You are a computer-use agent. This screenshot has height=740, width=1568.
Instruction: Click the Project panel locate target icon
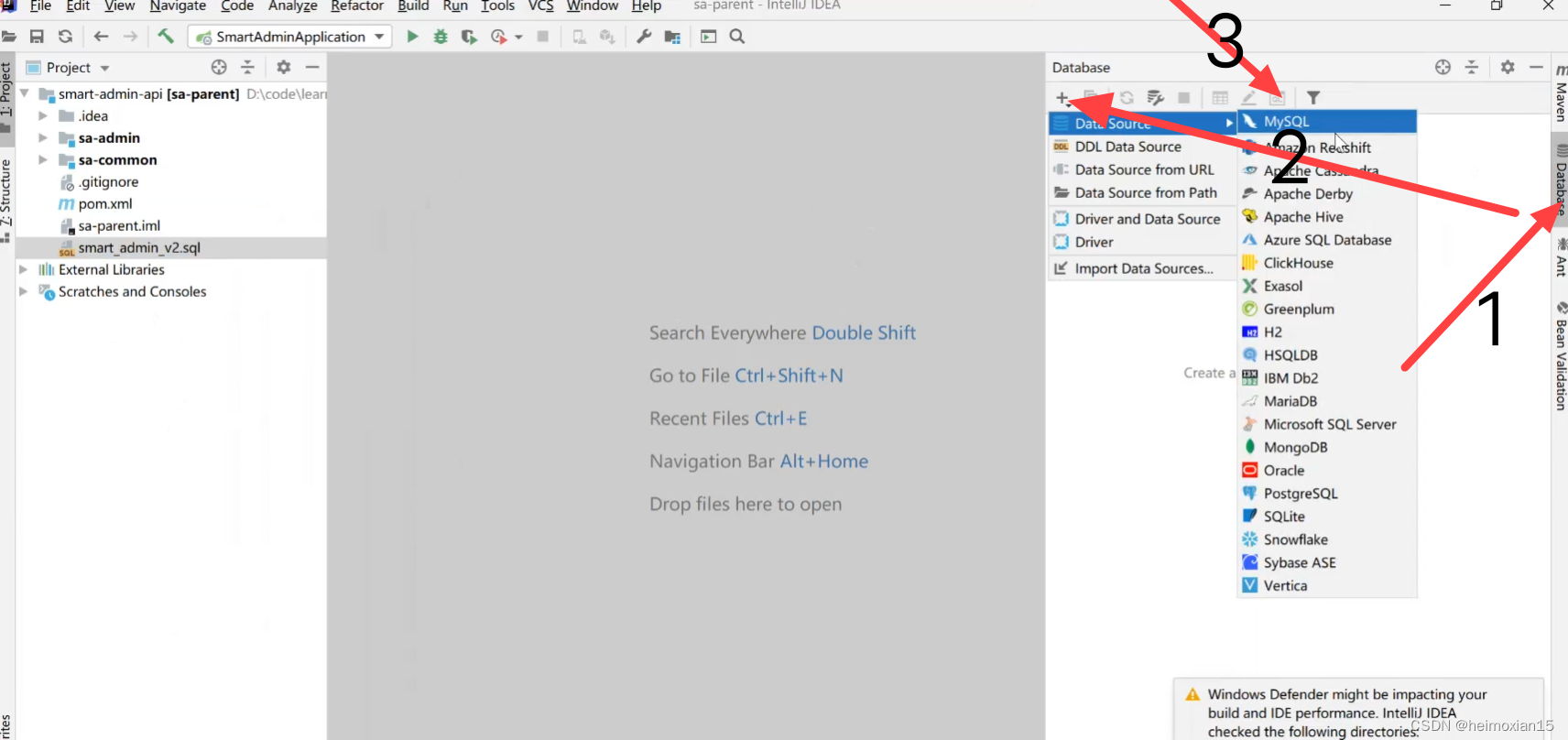click(219, 67)
